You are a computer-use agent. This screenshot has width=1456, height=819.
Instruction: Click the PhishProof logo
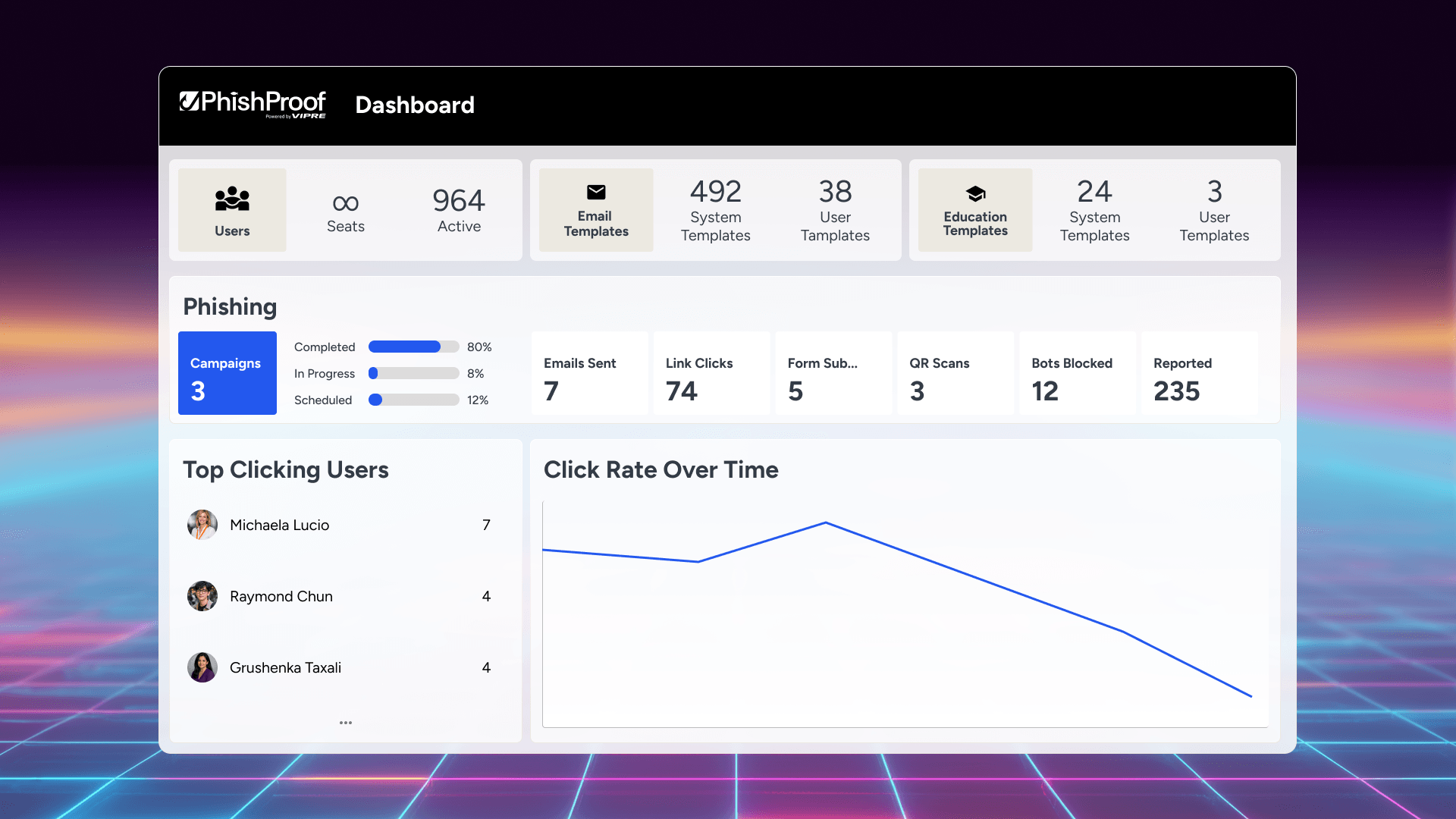(253, 104)
